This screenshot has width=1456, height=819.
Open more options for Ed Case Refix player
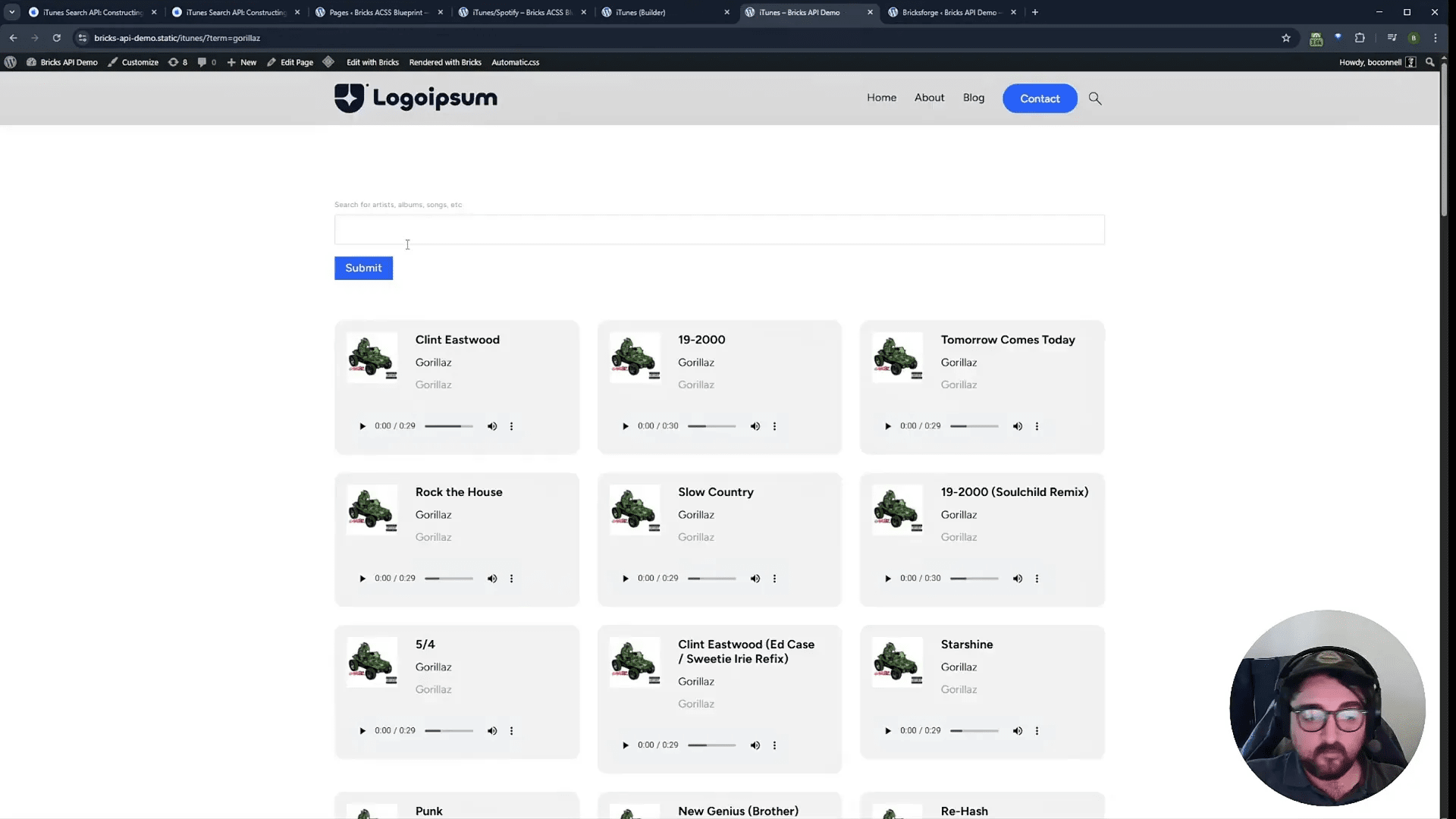click(774, 745)
